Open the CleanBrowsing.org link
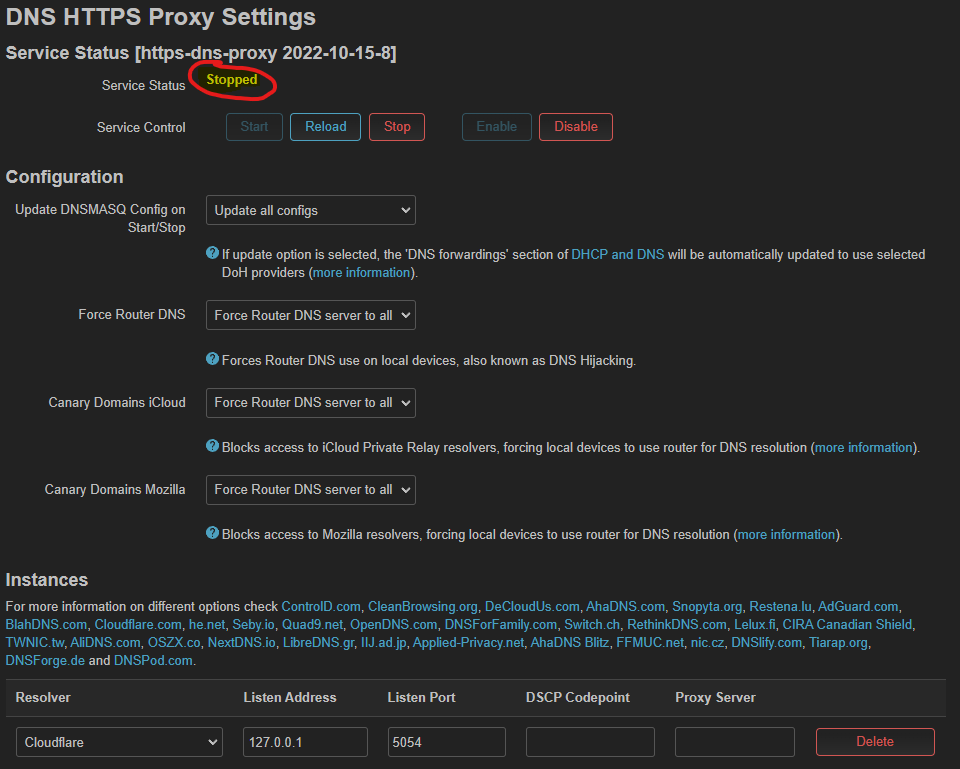The image size is (960, 769). pos(422,607)
